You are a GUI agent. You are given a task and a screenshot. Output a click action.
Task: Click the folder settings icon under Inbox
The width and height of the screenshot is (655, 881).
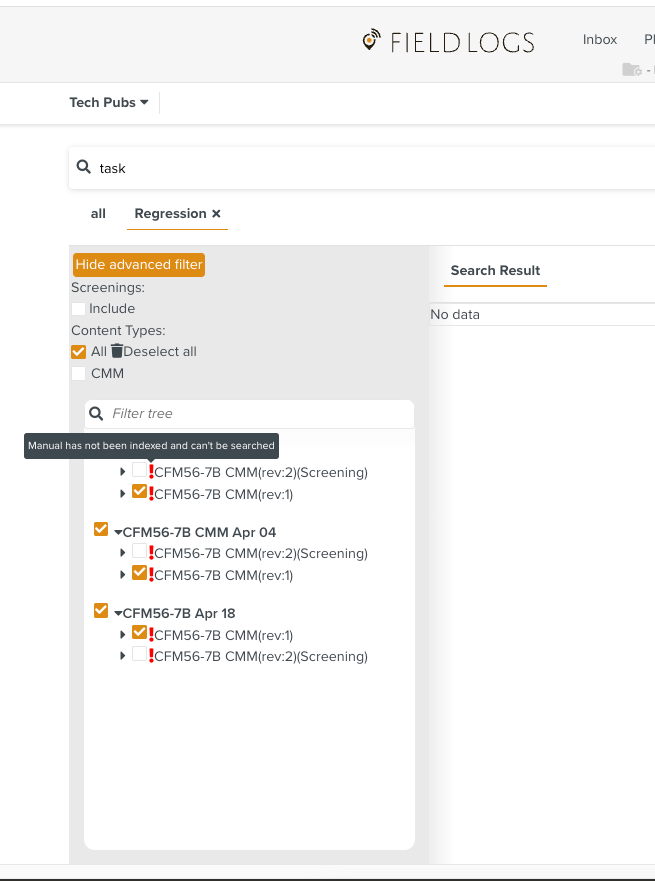(x=632, y=69)
